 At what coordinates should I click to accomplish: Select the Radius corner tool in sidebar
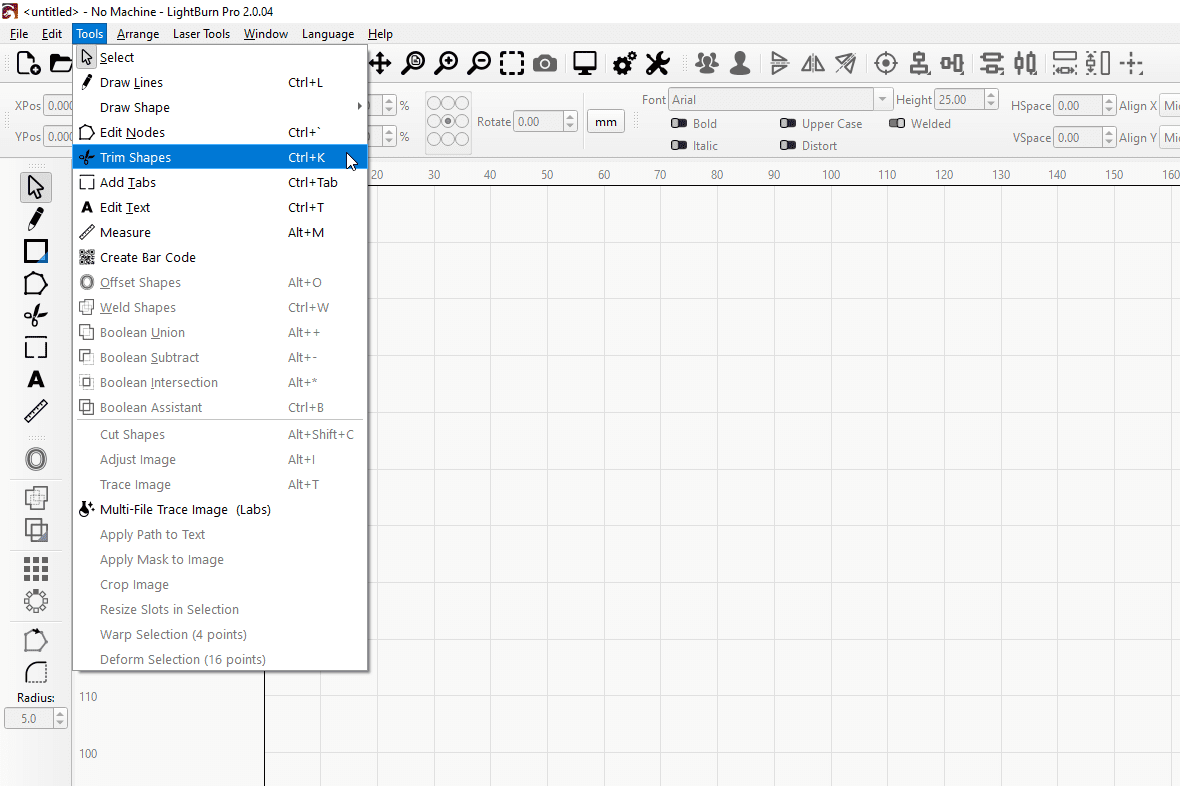click(x=35, y=672)
